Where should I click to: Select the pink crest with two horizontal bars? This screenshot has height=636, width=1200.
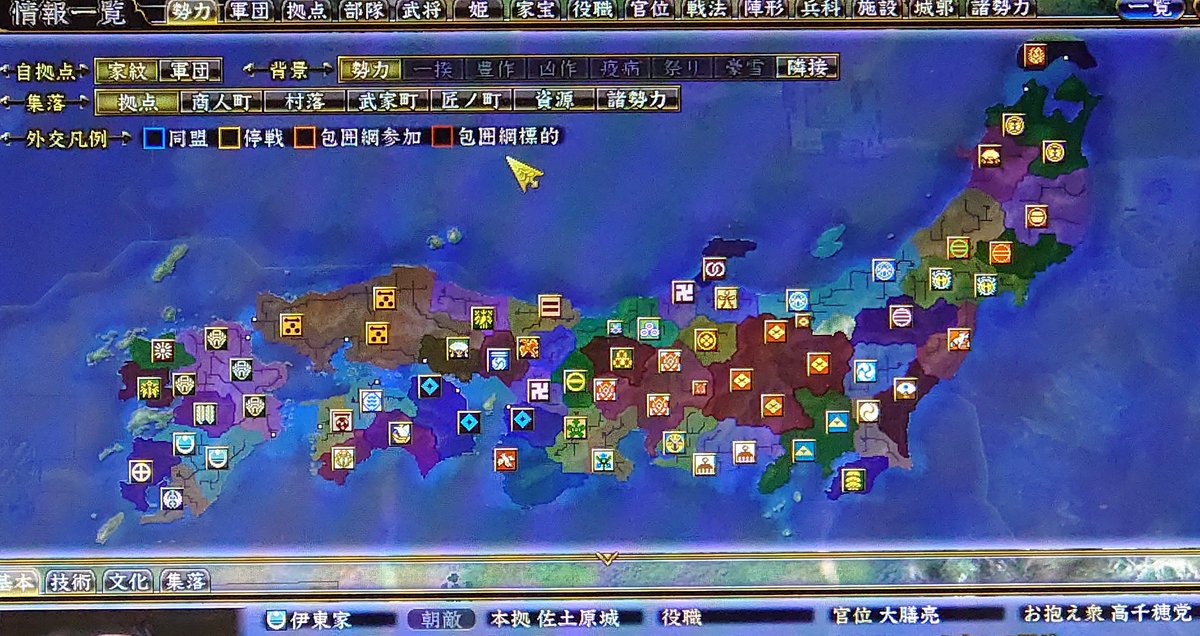coord(549,306)
